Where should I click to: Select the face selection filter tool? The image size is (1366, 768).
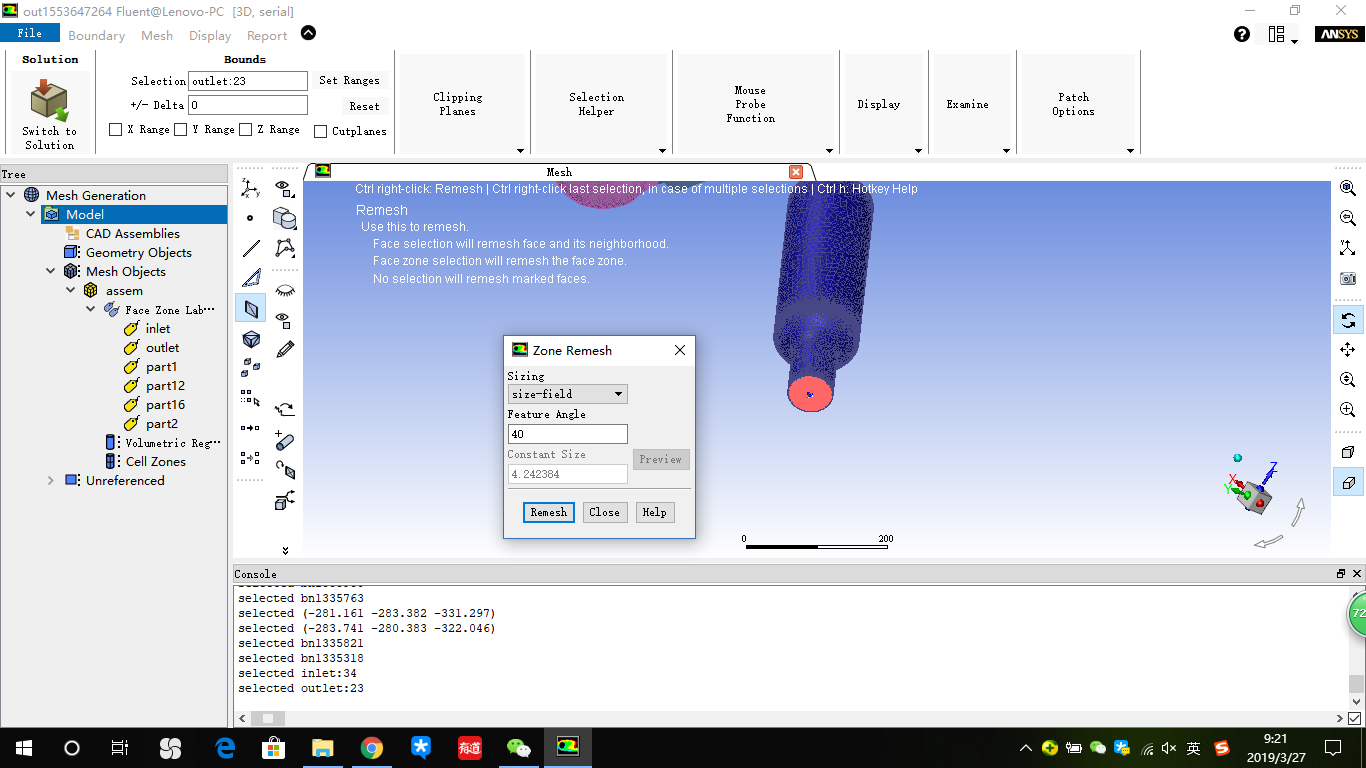click(251, 309)
